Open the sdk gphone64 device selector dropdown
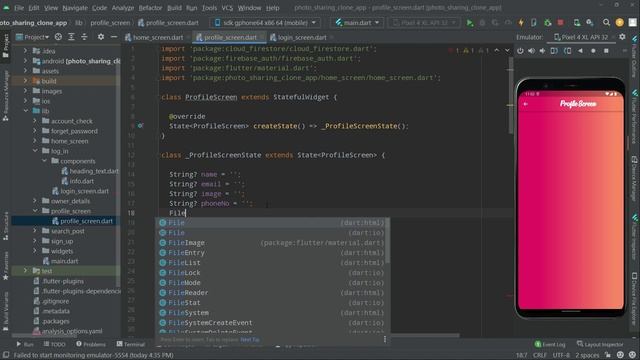 265,23
